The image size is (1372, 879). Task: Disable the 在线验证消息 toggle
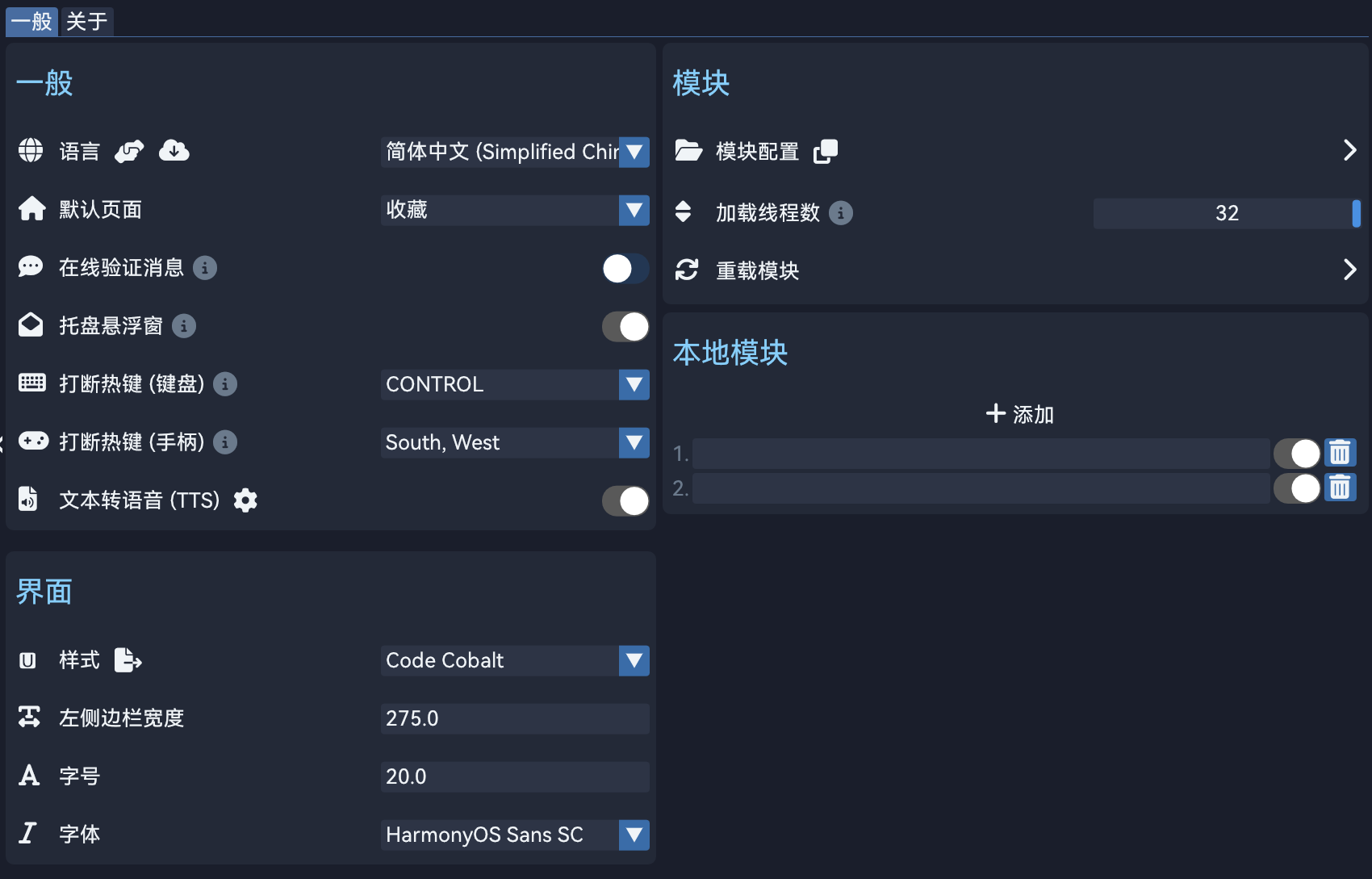[625, 268]
